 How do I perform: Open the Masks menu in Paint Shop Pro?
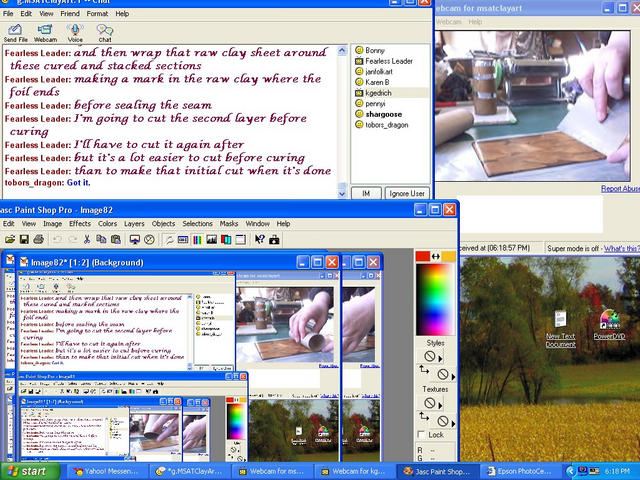[229, 223]
